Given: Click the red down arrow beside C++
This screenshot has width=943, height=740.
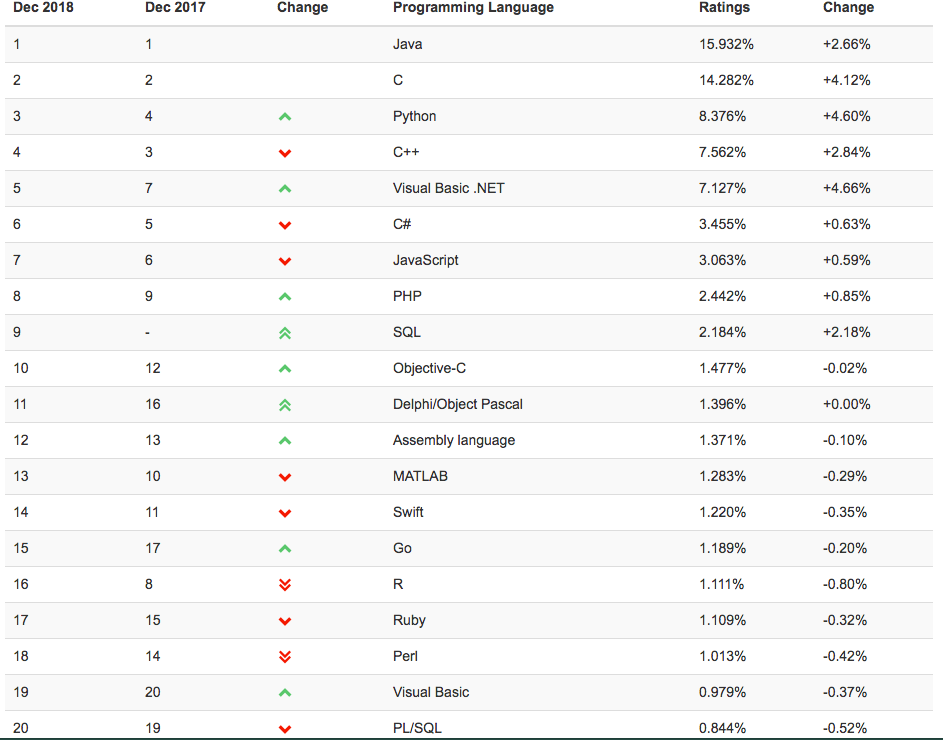Looking at the screenshot, I should pyautogui.click(x=285, y=153).
